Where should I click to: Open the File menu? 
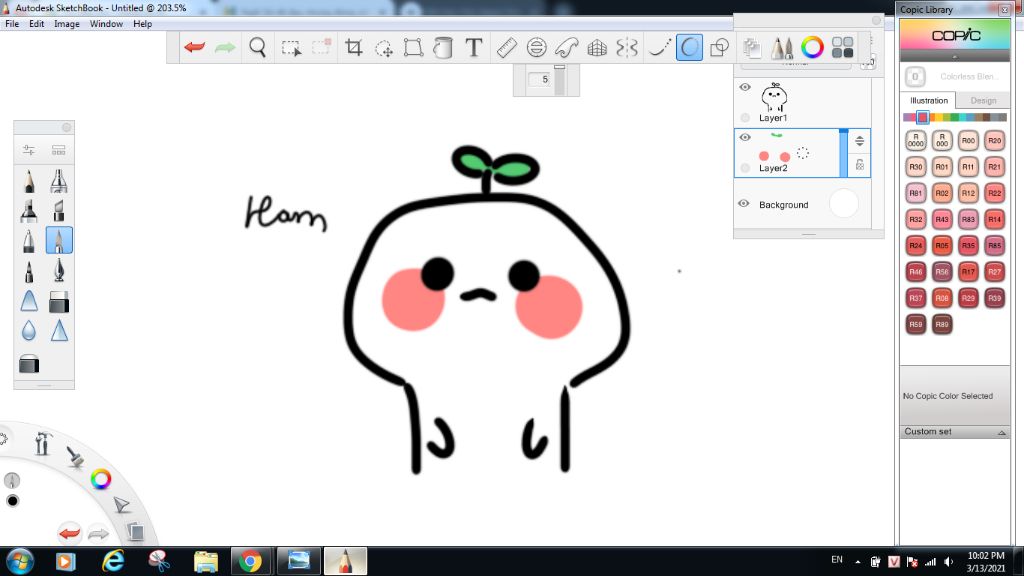tap(12, 24)
